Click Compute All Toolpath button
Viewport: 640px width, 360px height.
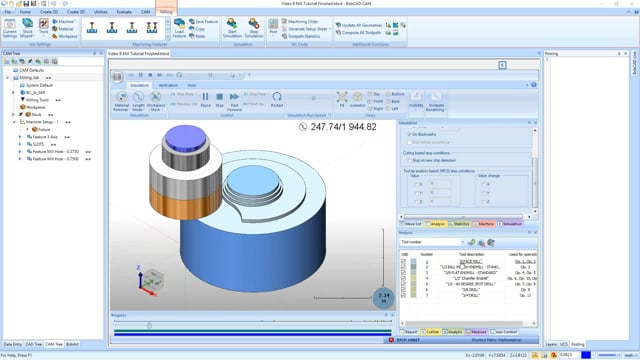point(358,33)
